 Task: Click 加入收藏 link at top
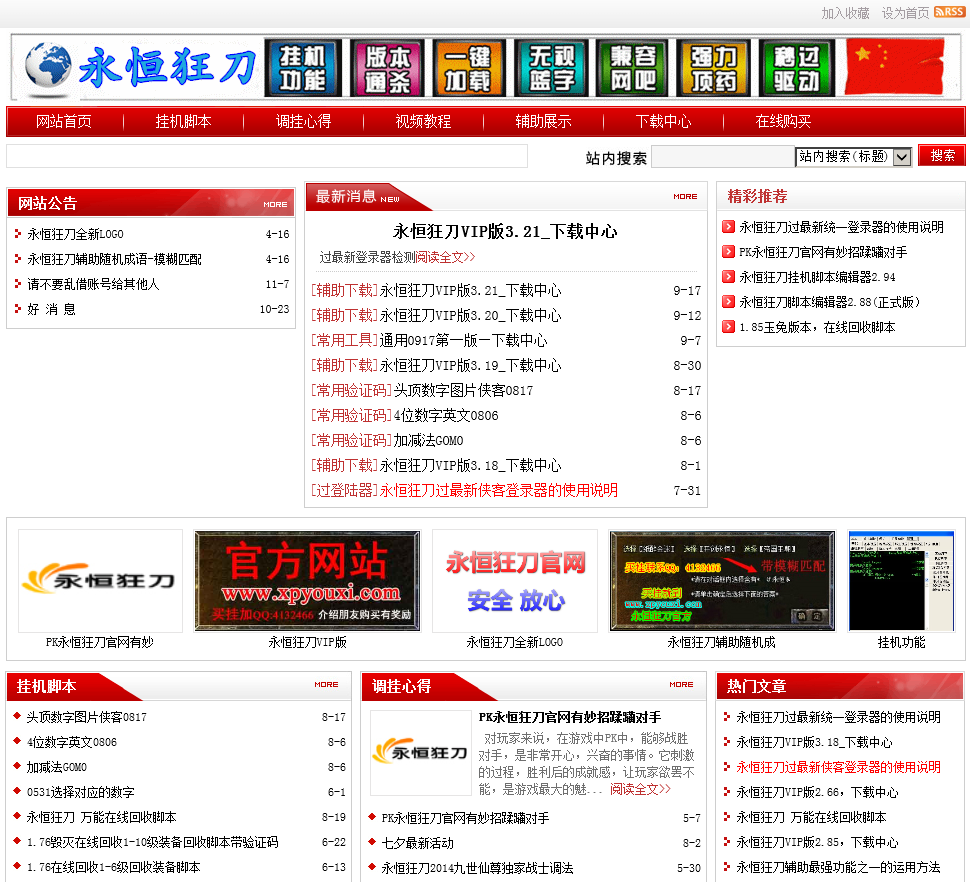[845, 13]
